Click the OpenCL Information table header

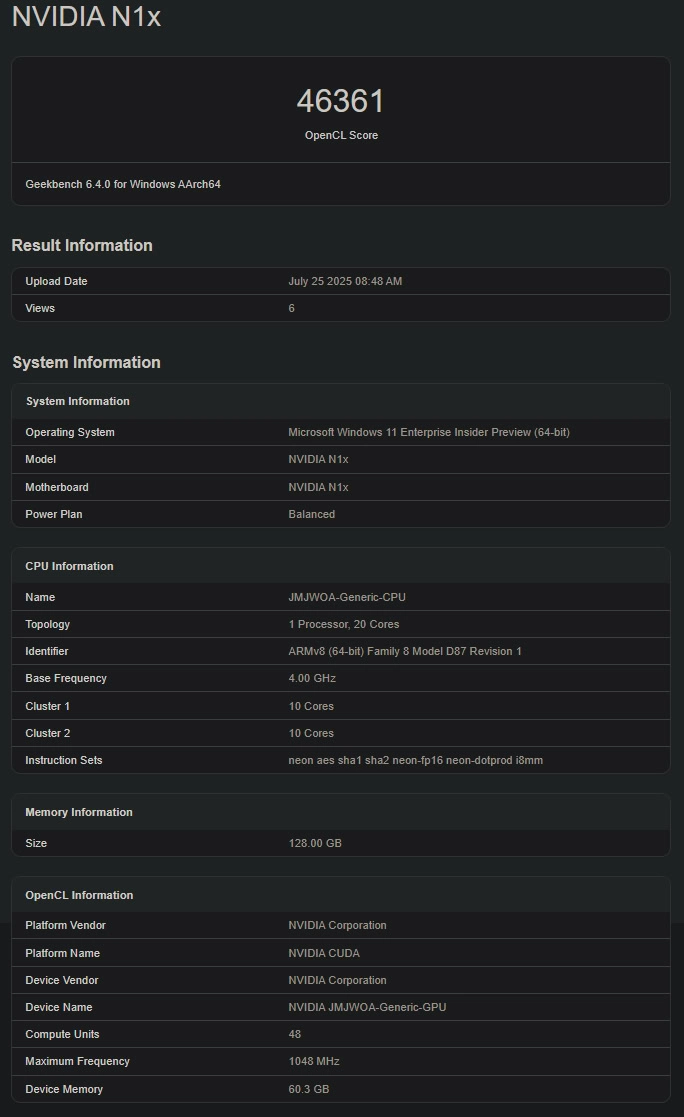coord(79,895)
